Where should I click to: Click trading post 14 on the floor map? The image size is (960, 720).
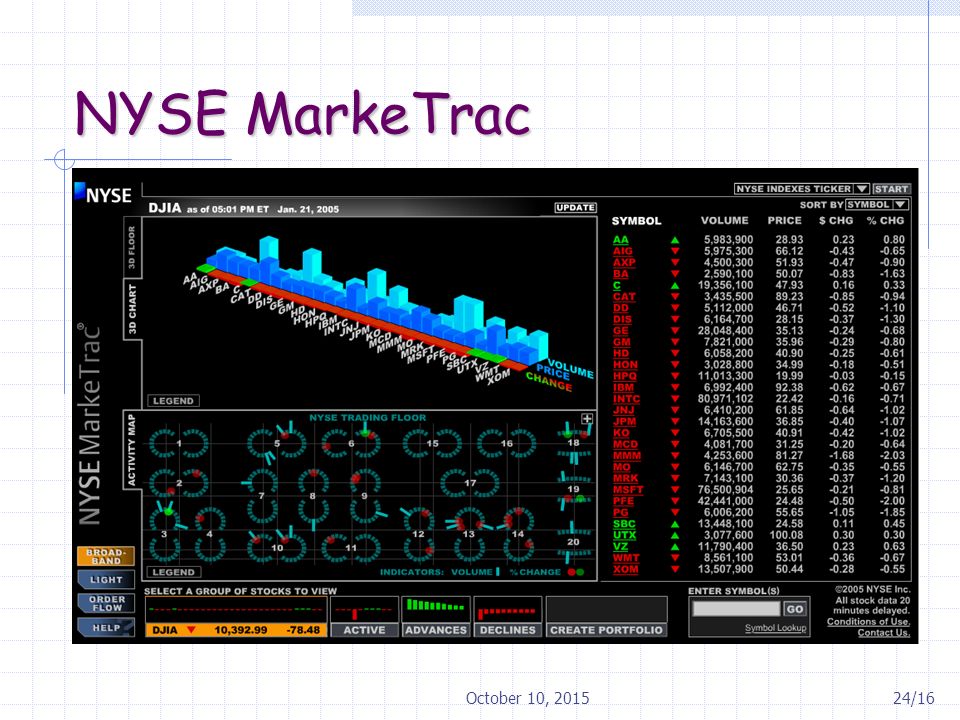tap(518, 534)
